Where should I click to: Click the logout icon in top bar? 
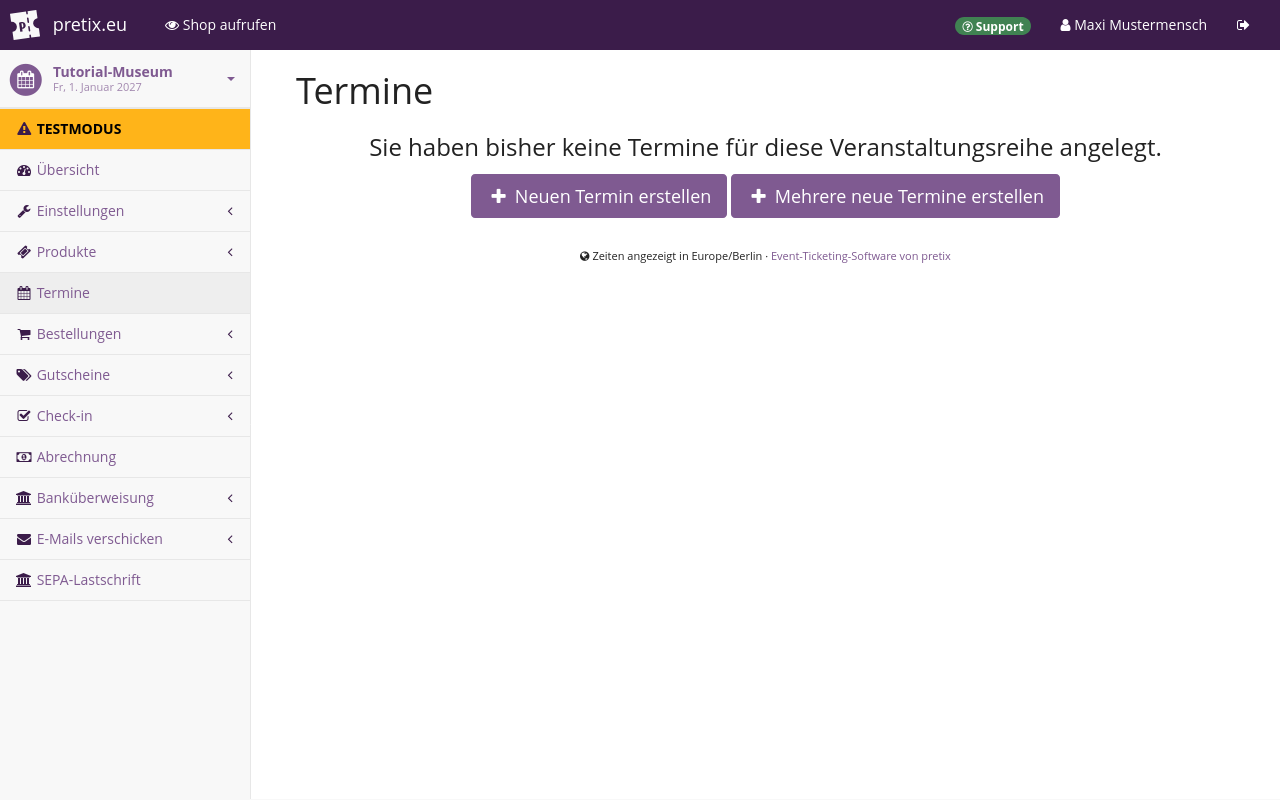tap(1243, 25)
